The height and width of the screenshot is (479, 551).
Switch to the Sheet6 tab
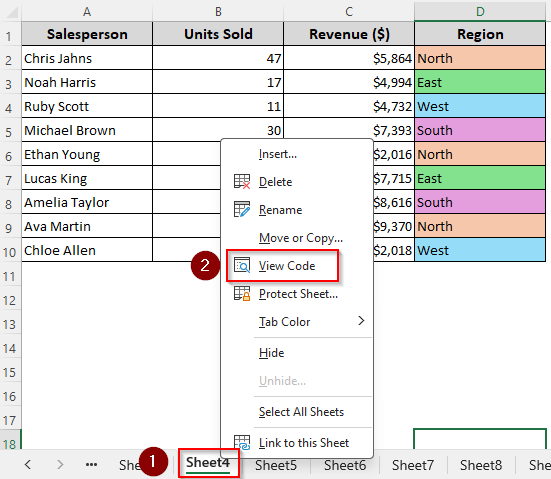[x=345, y=465]
